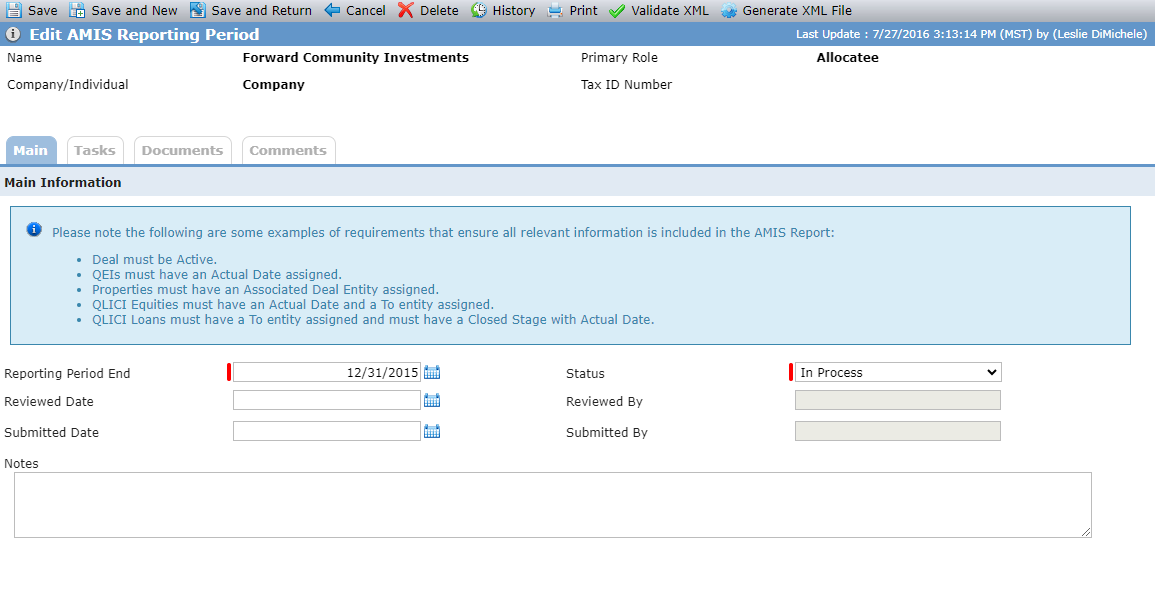
Task: Open the Status dropdown showing In Process
Action: (x=898, y=373)
